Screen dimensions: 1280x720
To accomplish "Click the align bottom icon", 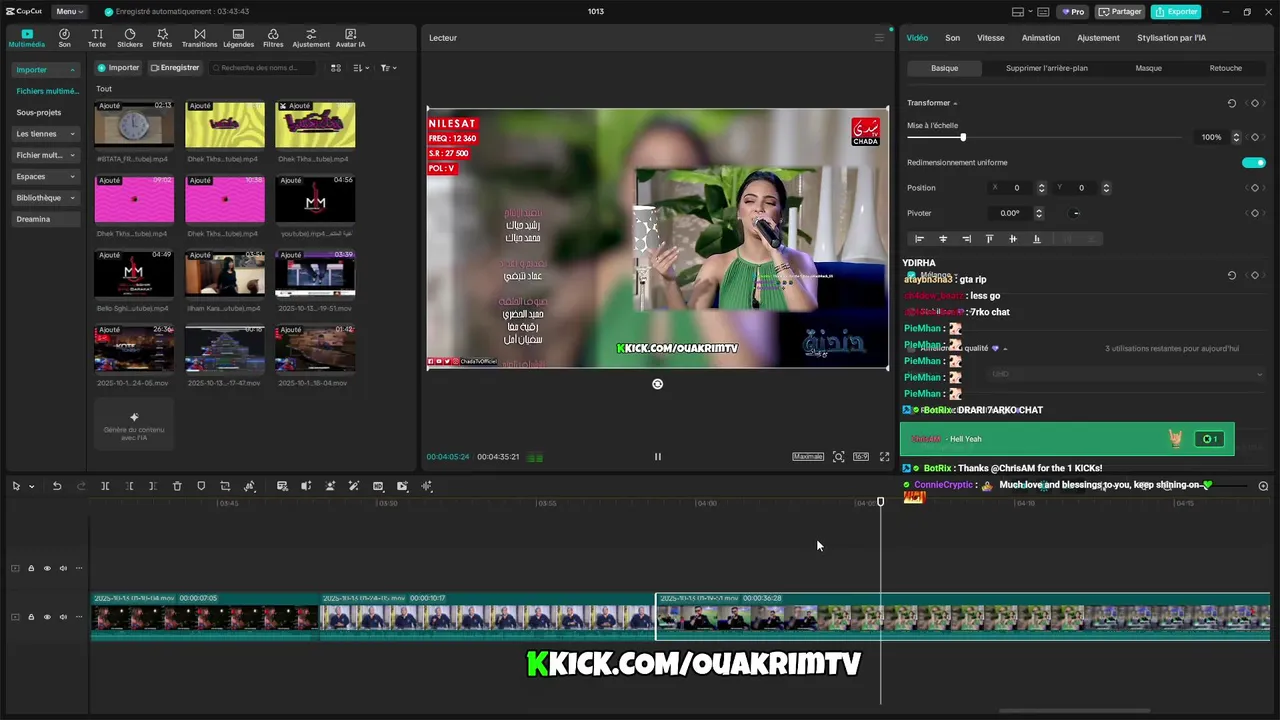I will click(1036, 239).
